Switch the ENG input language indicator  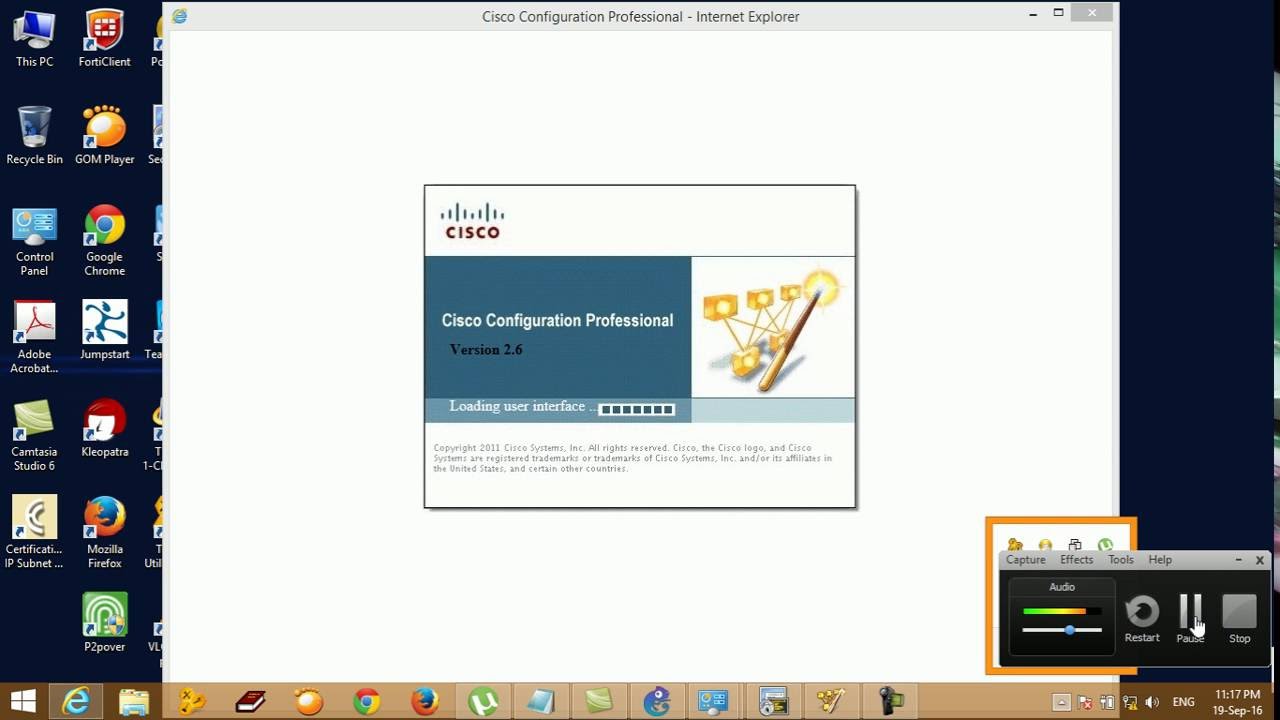[1183, 702]
